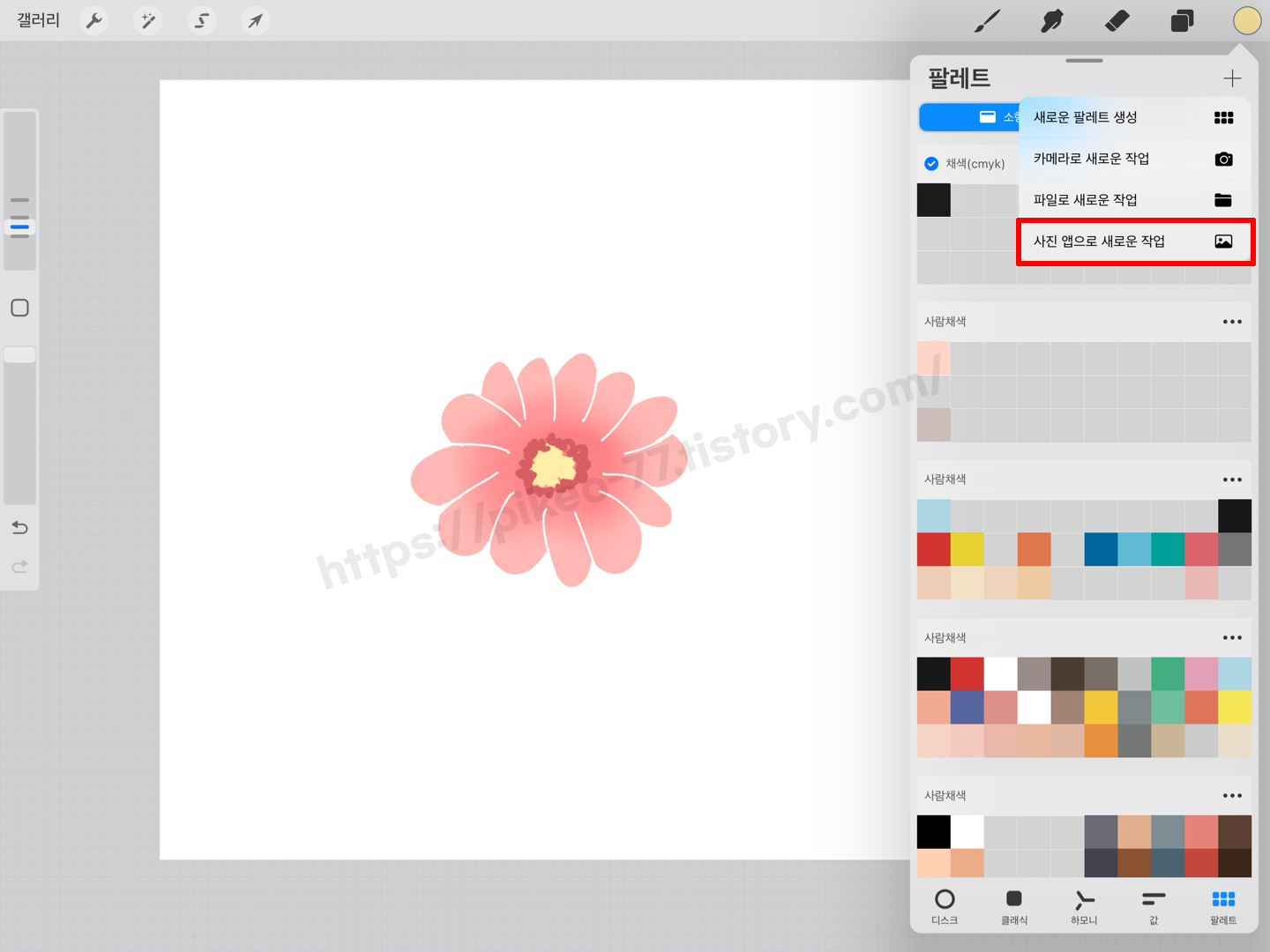Activate the Transform arrow tool
The image size is (1270, 952).
click(255, 20)
